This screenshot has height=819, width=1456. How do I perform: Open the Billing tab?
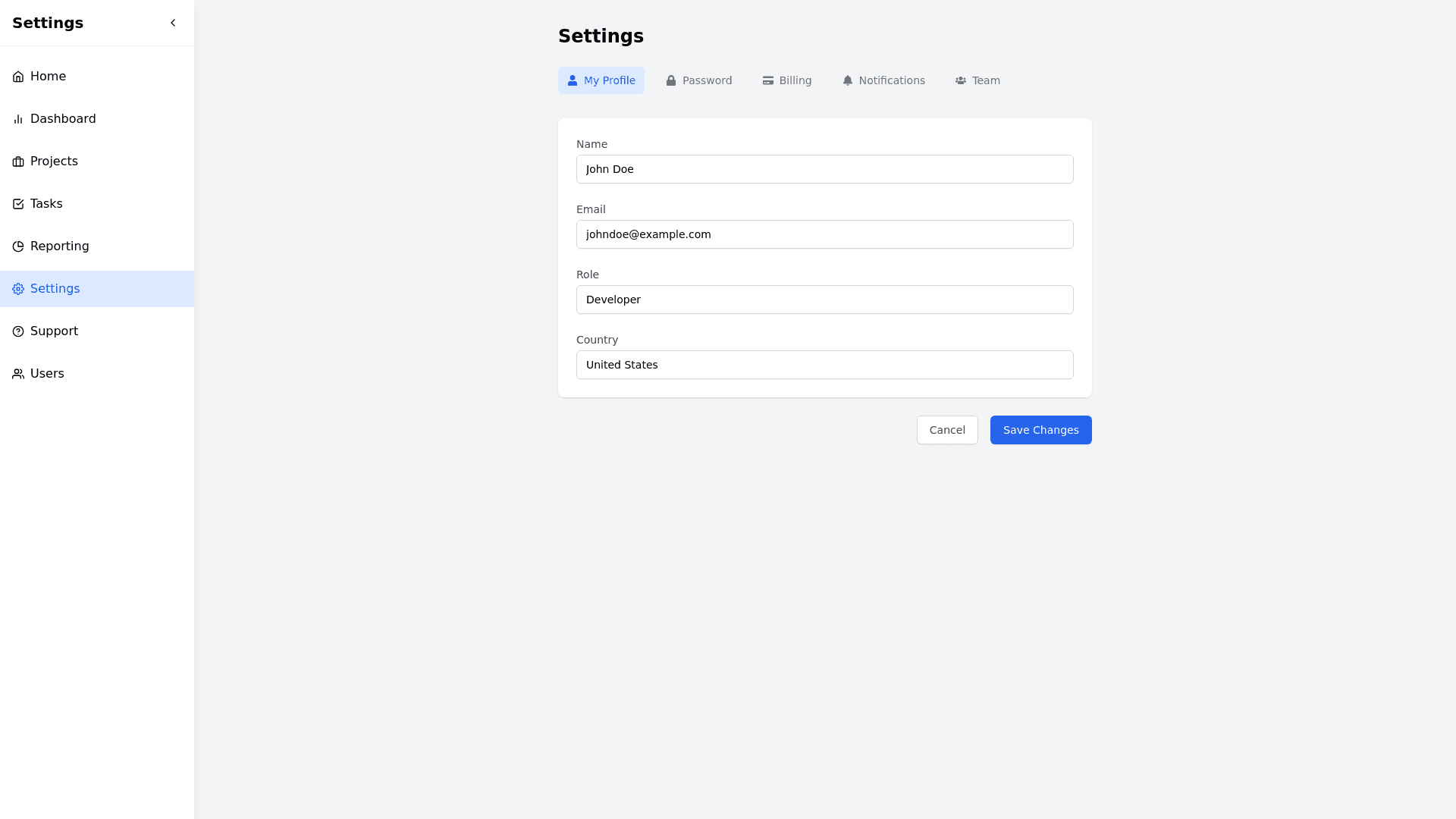click(786, 80)
